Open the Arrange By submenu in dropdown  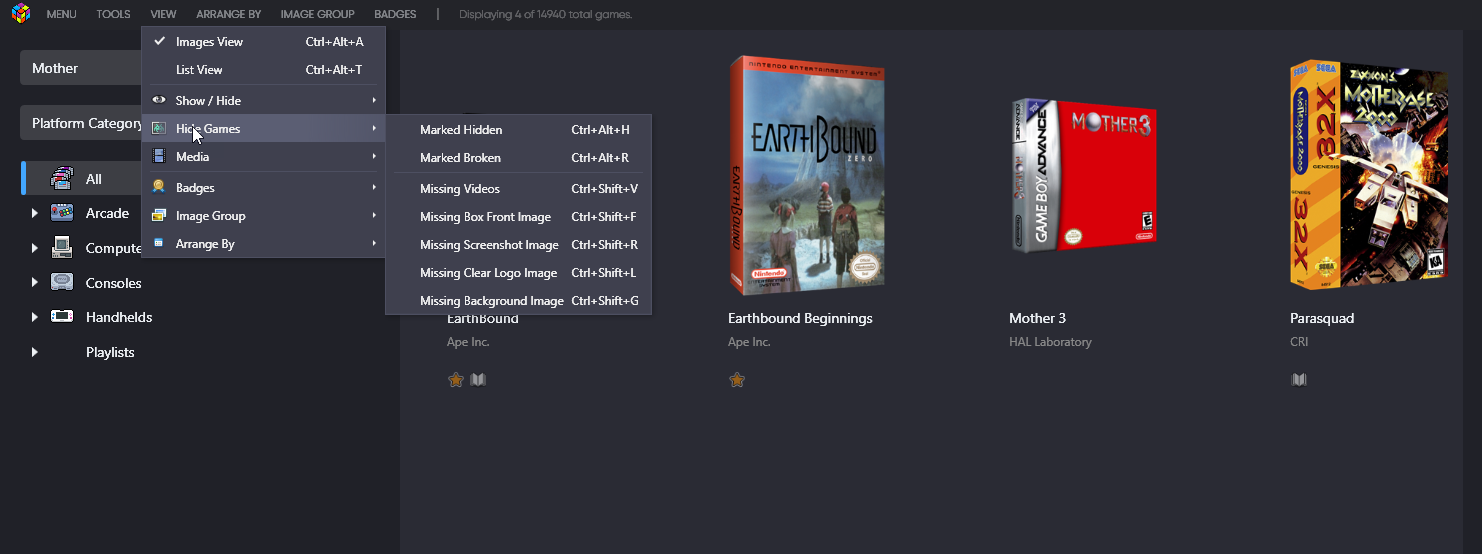click(263, 243)
